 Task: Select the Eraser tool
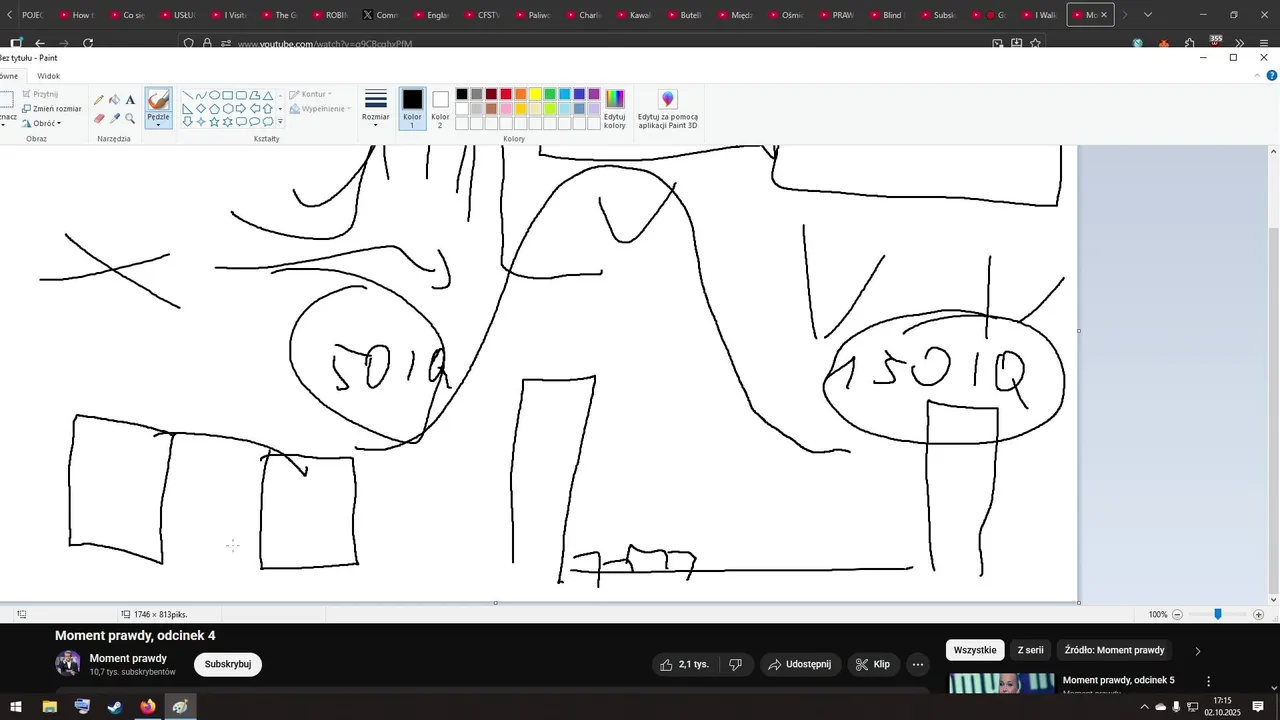pyautogui.click(x=99, y=118)
